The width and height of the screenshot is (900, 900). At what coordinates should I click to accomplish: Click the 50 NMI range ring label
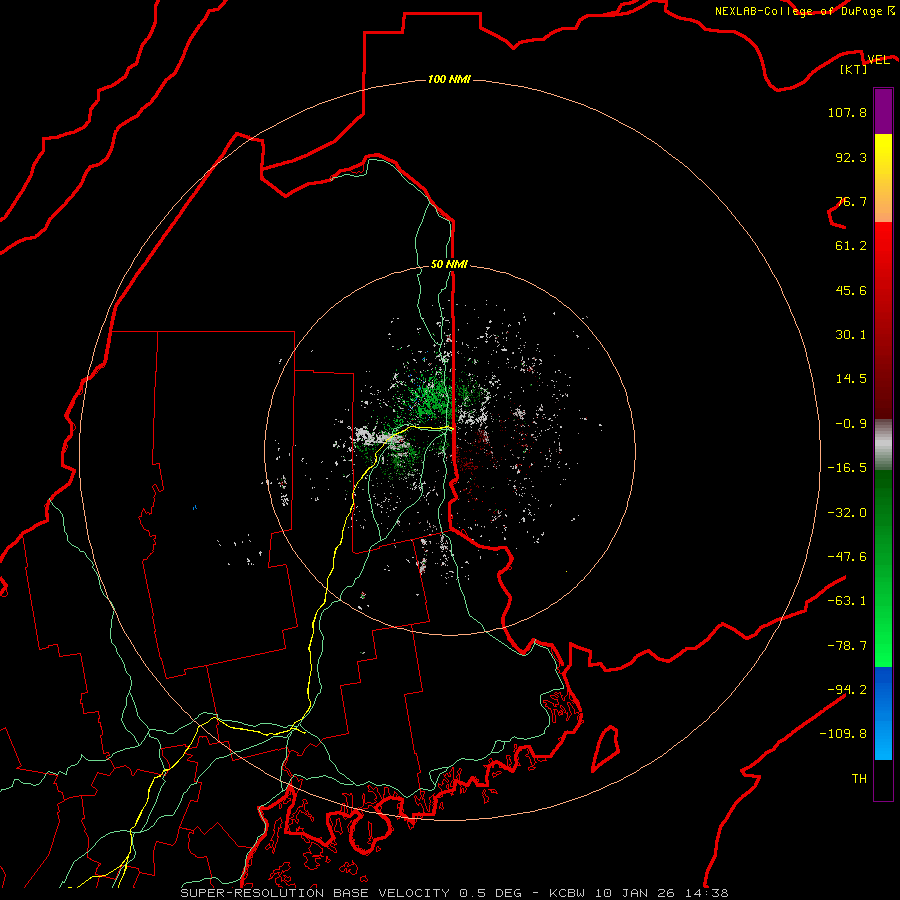coord(449,264)
